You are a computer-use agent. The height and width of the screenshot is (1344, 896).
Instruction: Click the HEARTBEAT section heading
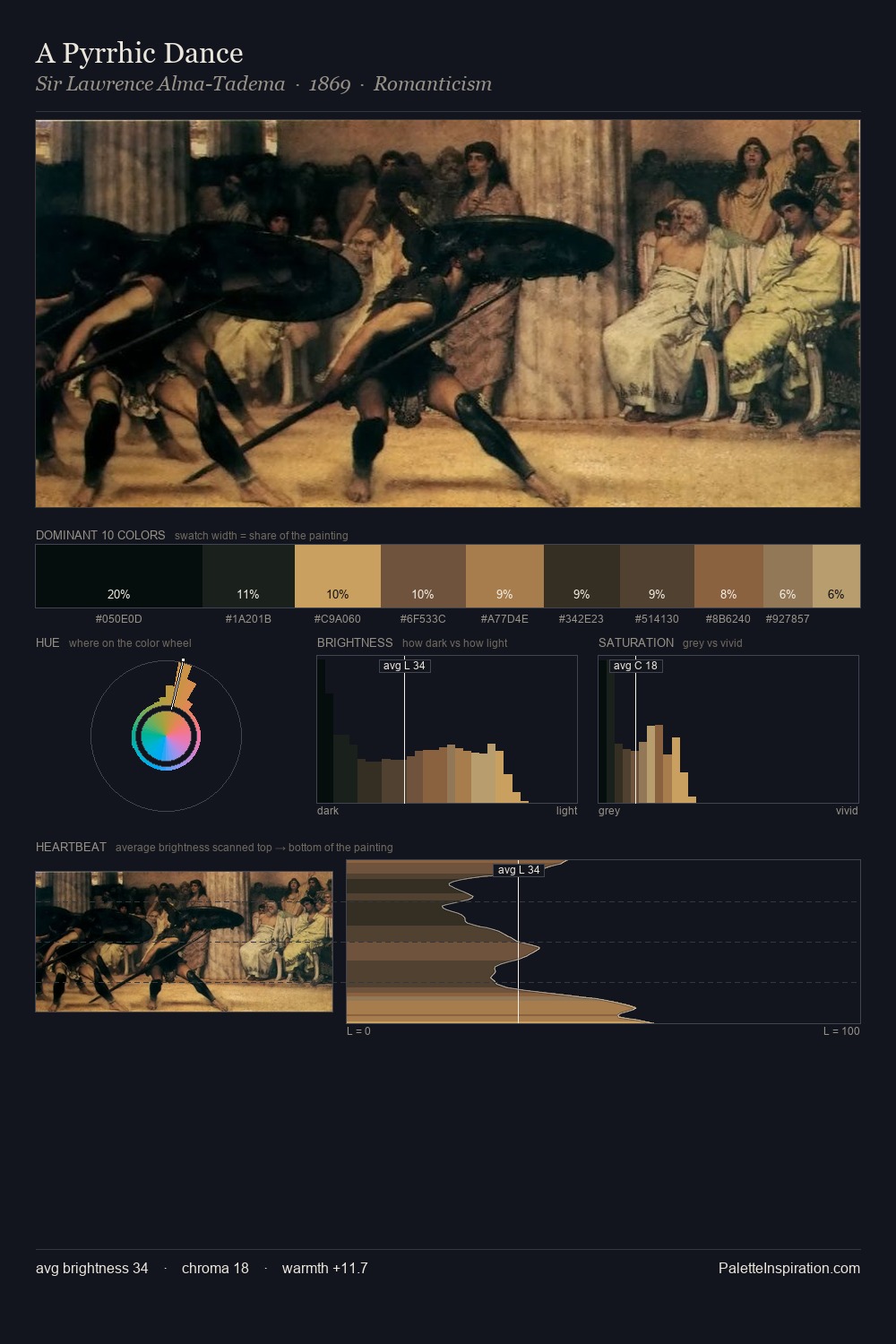coord(71,847)
